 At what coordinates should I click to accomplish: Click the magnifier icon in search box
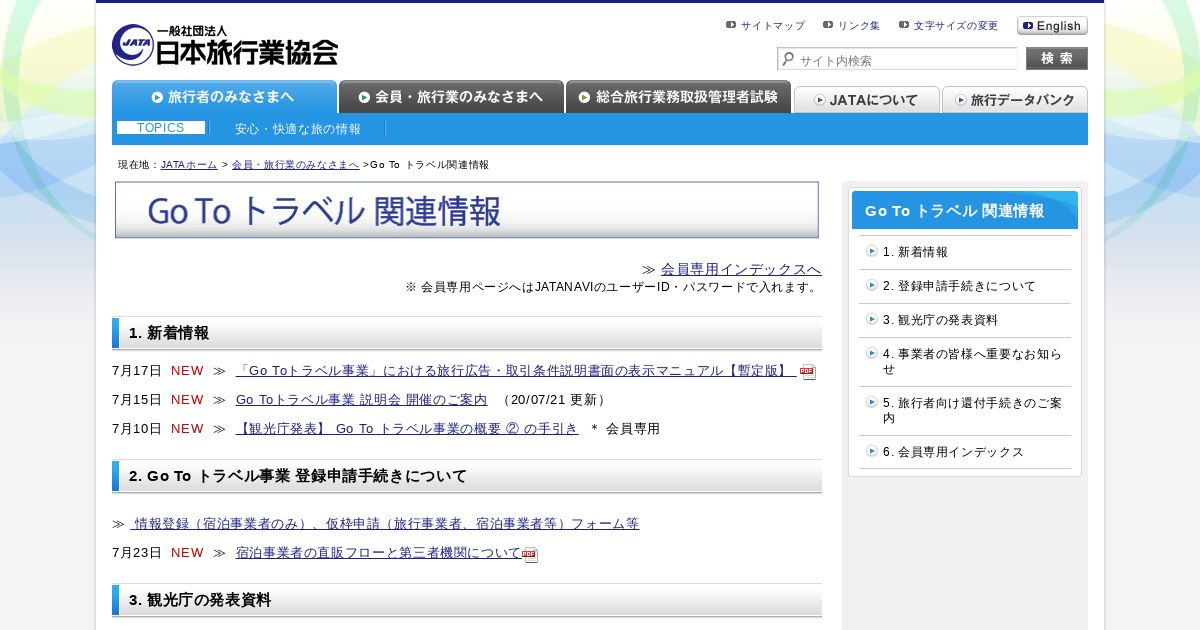[788, 60]
